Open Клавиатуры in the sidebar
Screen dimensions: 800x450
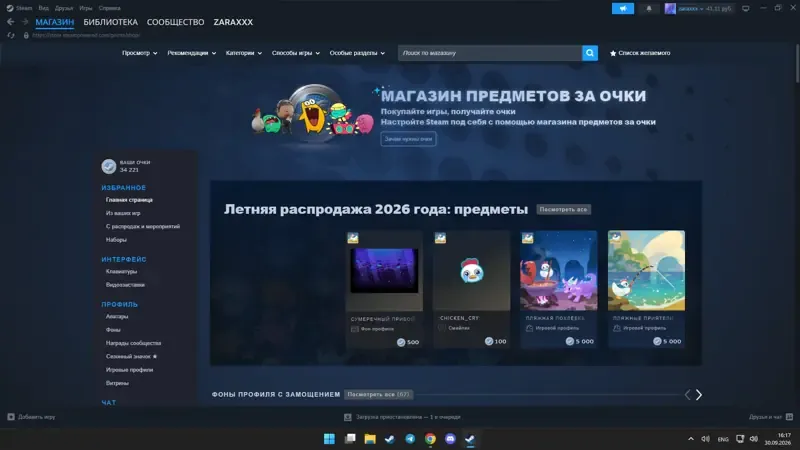(121, 271)
